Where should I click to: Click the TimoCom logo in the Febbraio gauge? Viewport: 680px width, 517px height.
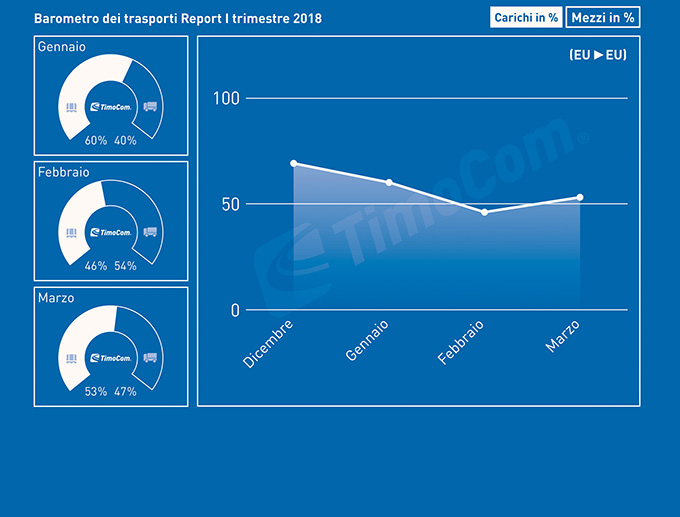pyautogui.click(x=111, y=233)
